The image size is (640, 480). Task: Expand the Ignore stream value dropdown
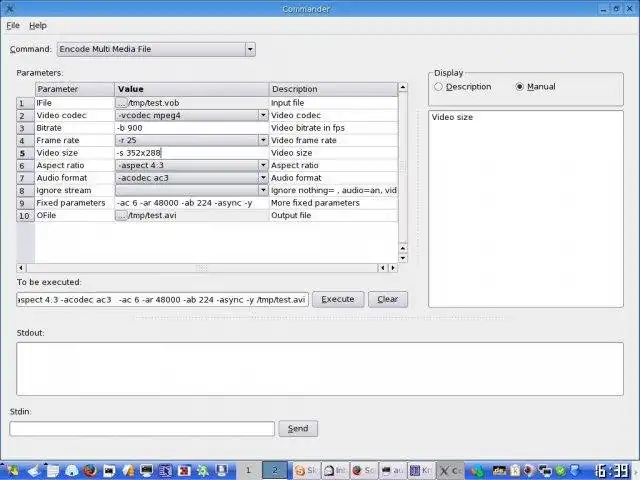pyautogui.click(x=263, y=191)
